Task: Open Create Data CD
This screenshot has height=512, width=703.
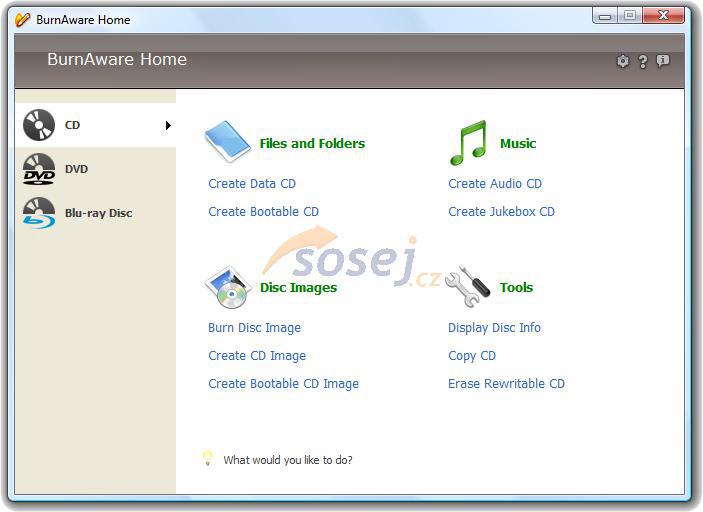Action: (x=252, y=184)
